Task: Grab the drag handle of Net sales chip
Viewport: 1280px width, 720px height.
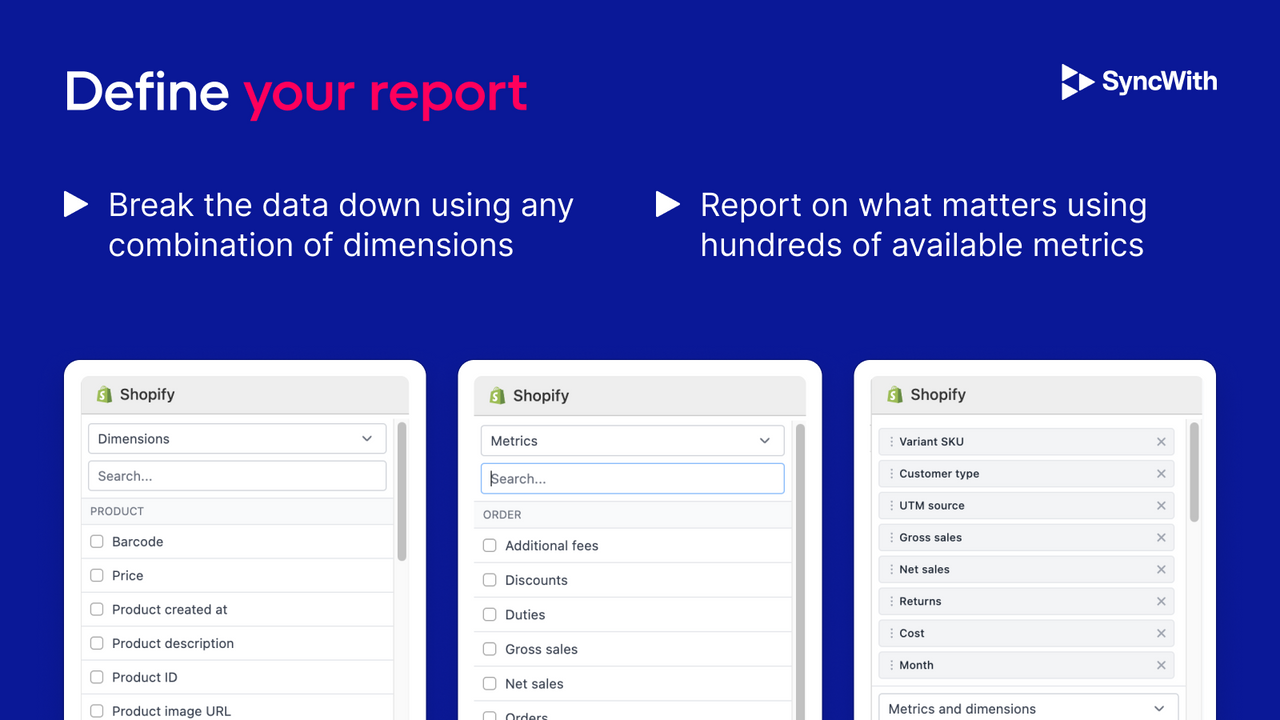Action: [891, 569]
